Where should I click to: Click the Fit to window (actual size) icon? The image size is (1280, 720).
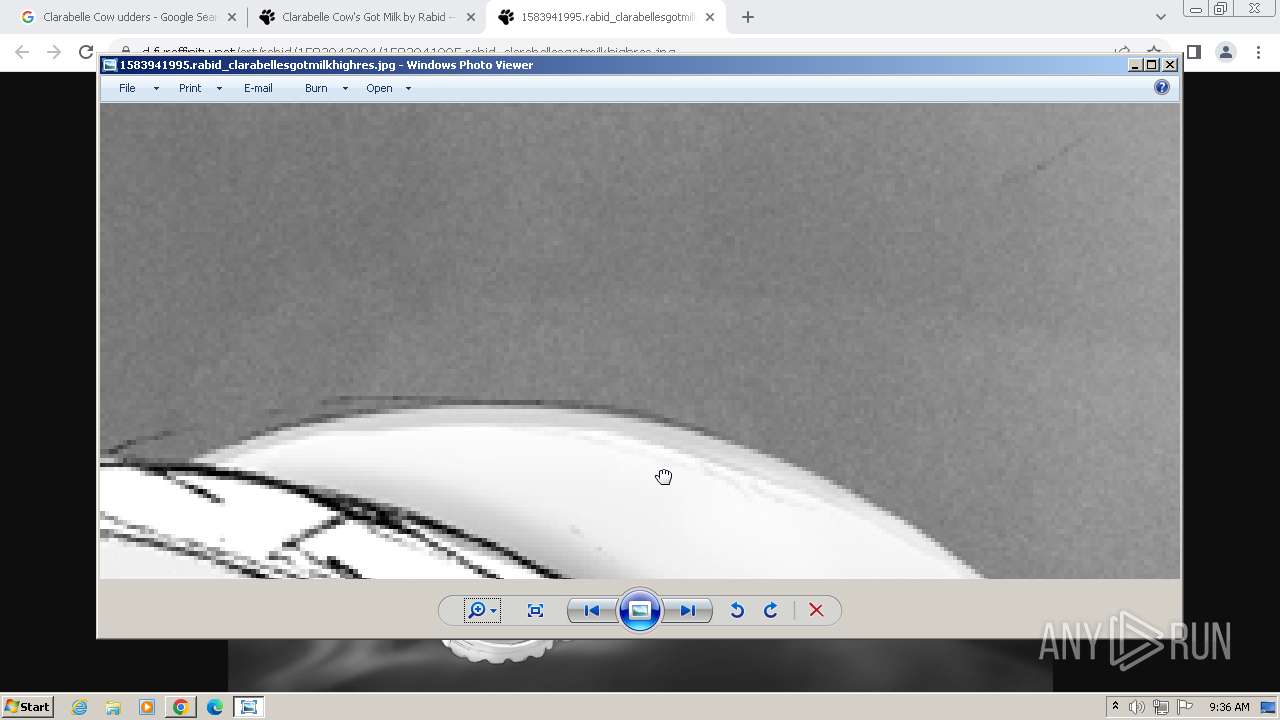[x=535, y=610]
